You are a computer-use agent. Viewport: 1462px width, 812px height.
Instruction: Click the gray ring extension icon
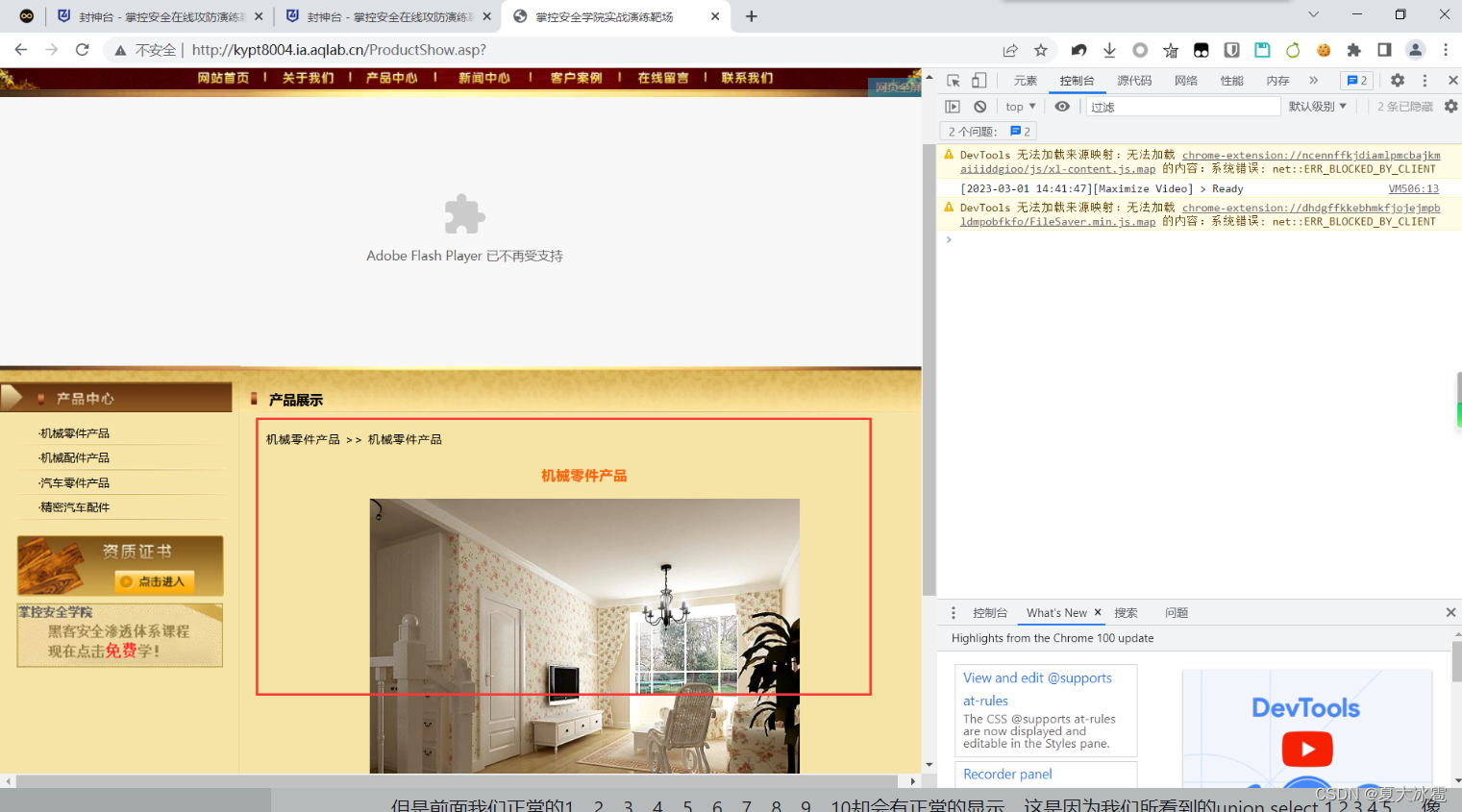(x=1140, y=50)
